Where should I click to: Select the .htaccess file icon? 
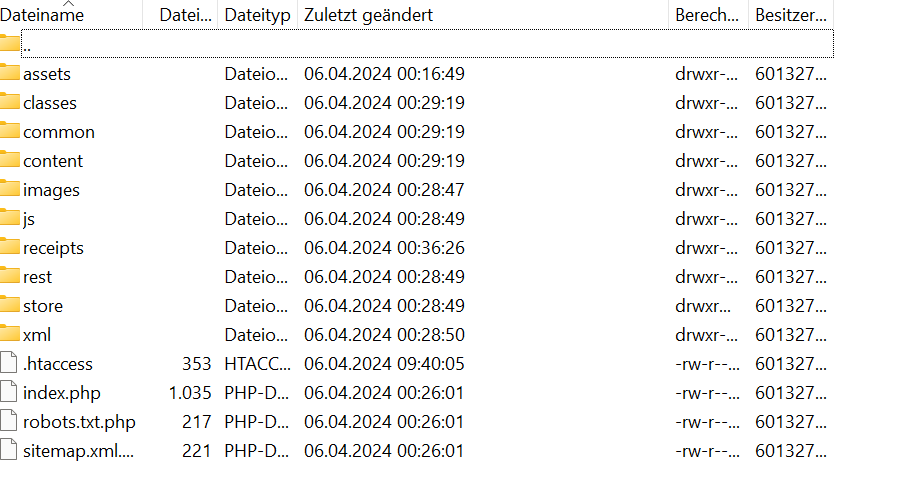point(9,363)
